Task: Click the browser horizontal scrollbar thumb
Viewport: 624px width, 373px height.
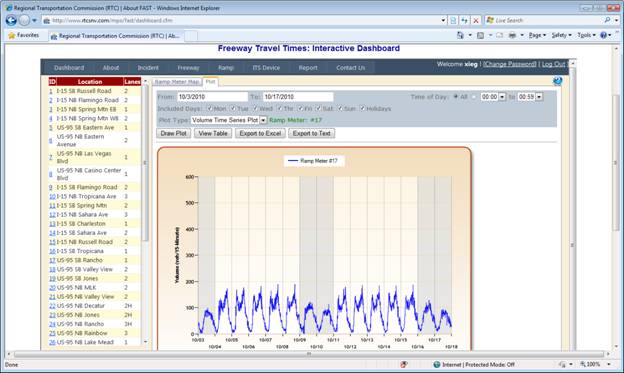Action: point(309,354)
